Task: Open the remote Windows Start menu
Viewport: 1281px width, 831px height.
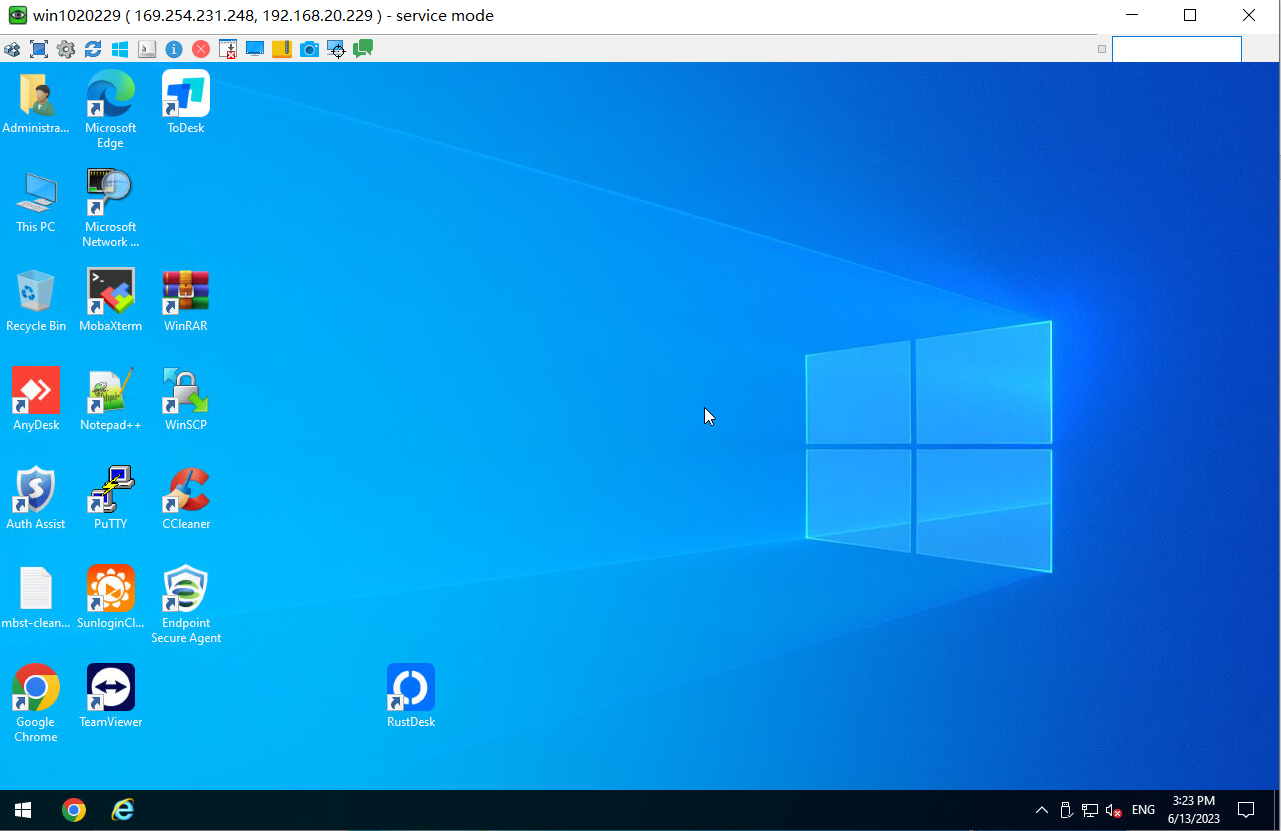Action: (x=22, y=810)
